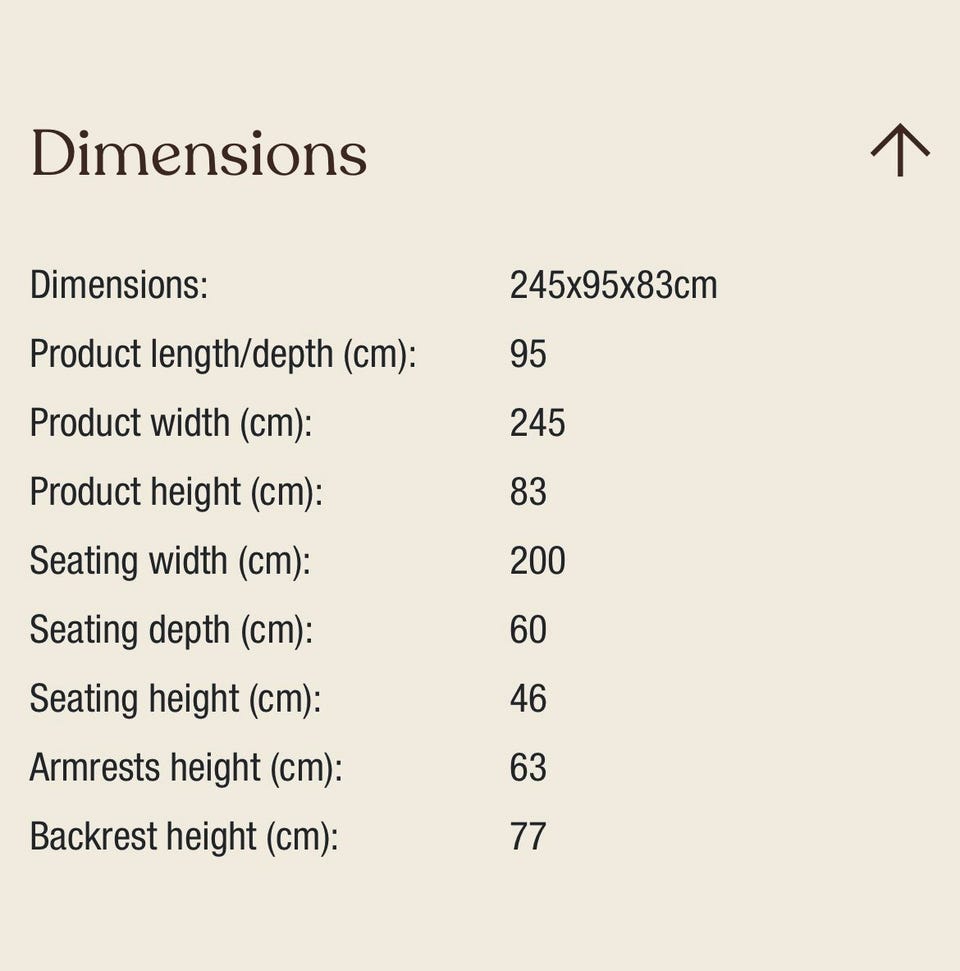Collapse the Dimensions section with the up arrow

pos(900,150)
